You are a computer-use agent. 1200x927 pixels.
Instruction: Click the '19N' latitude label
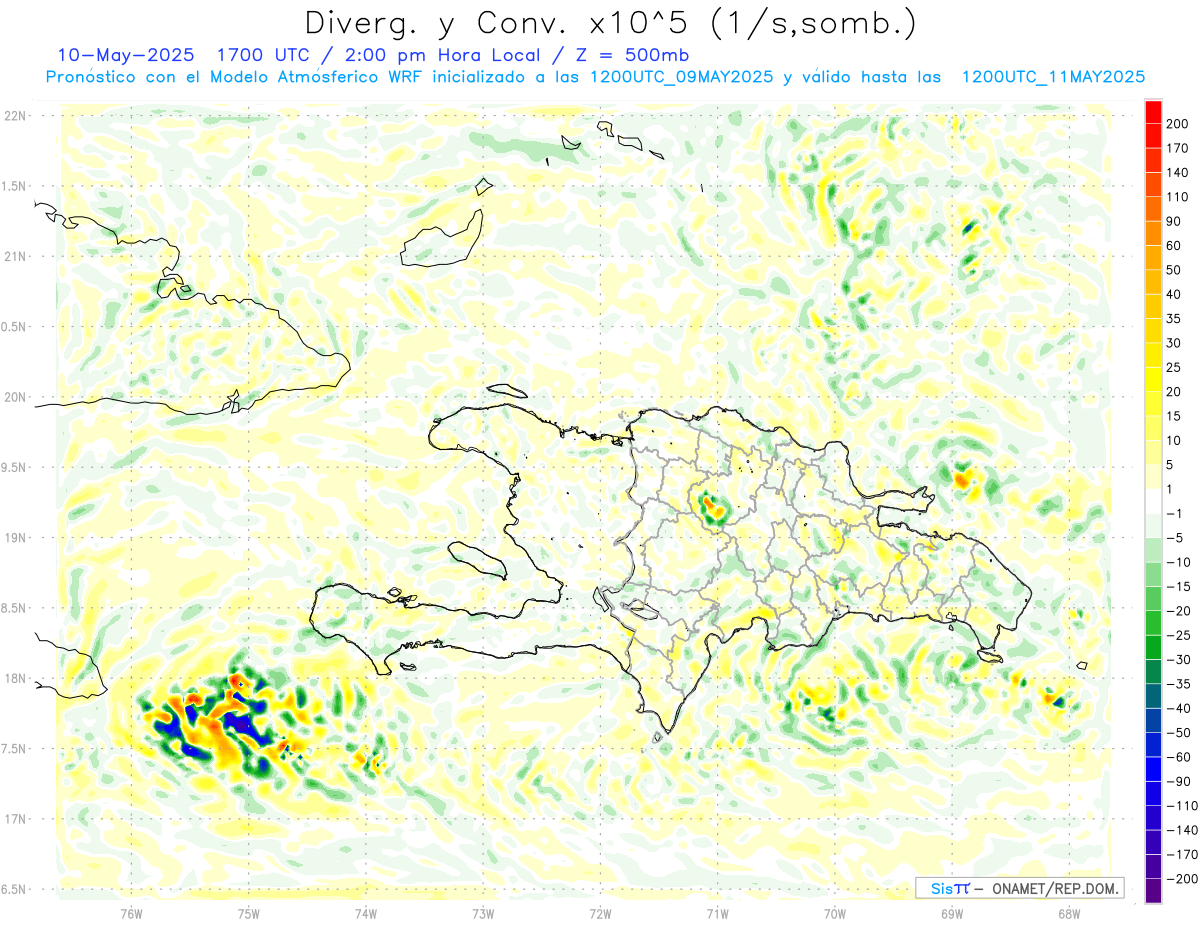coord(16,538)
